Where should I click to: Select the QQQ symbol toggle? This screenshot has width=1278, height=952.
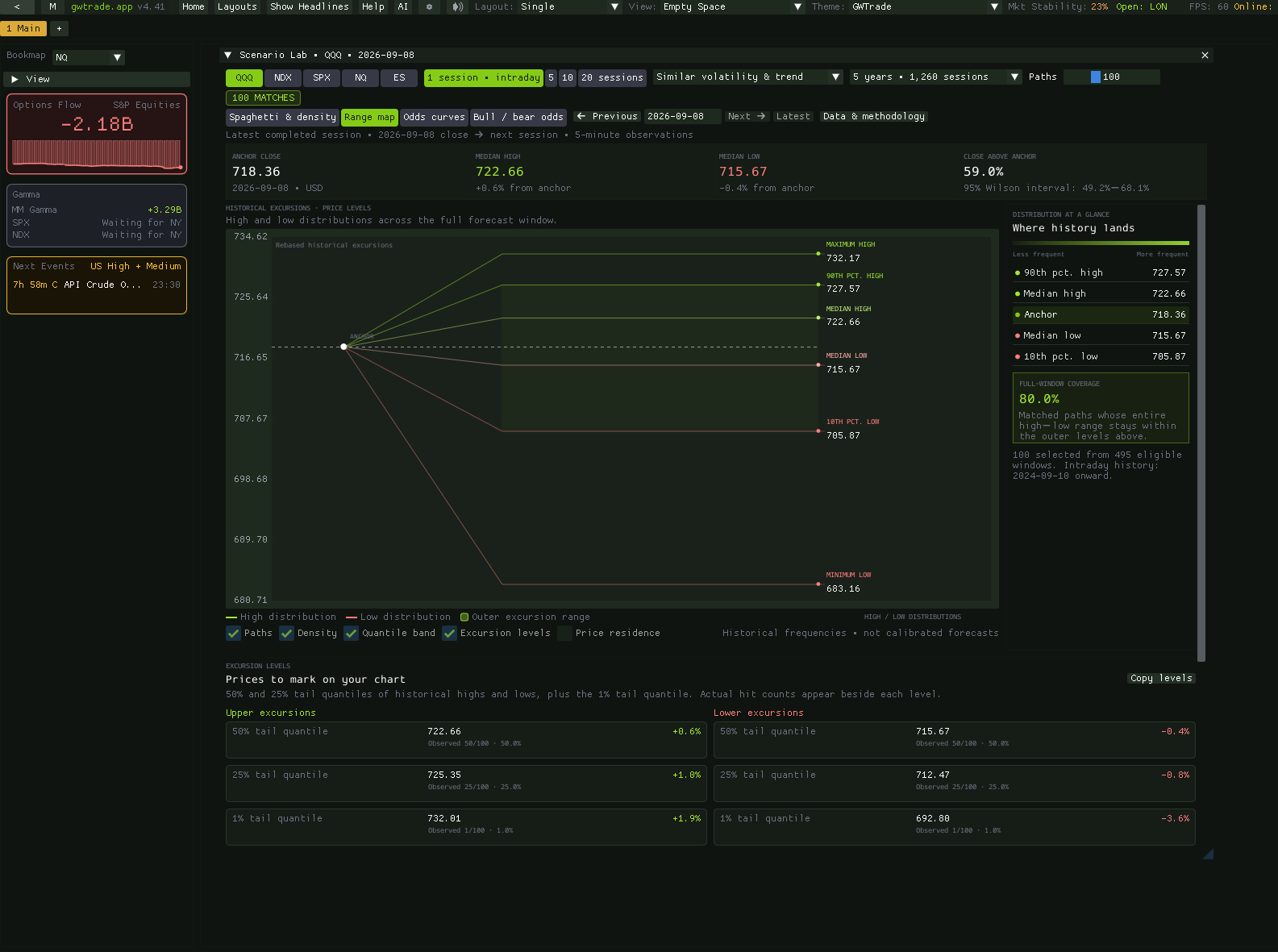pos(244,77)
